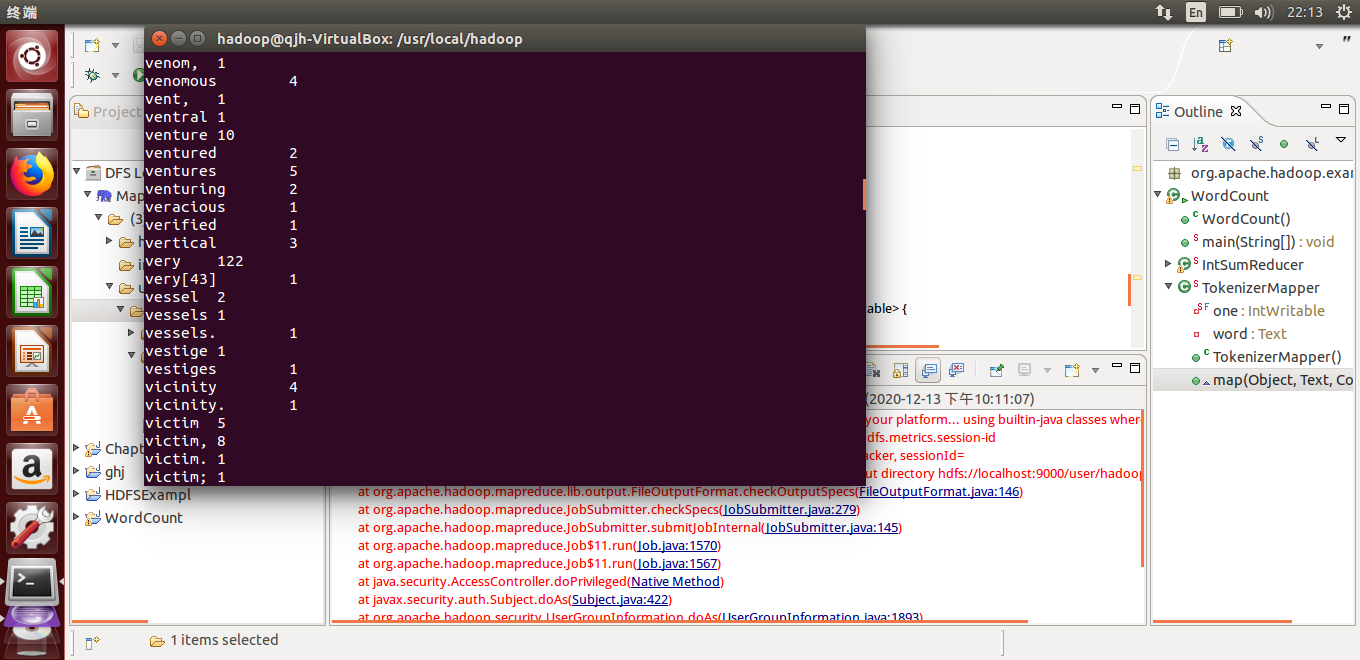Open Debug configurations dropdown arrow

click(115, 75)
